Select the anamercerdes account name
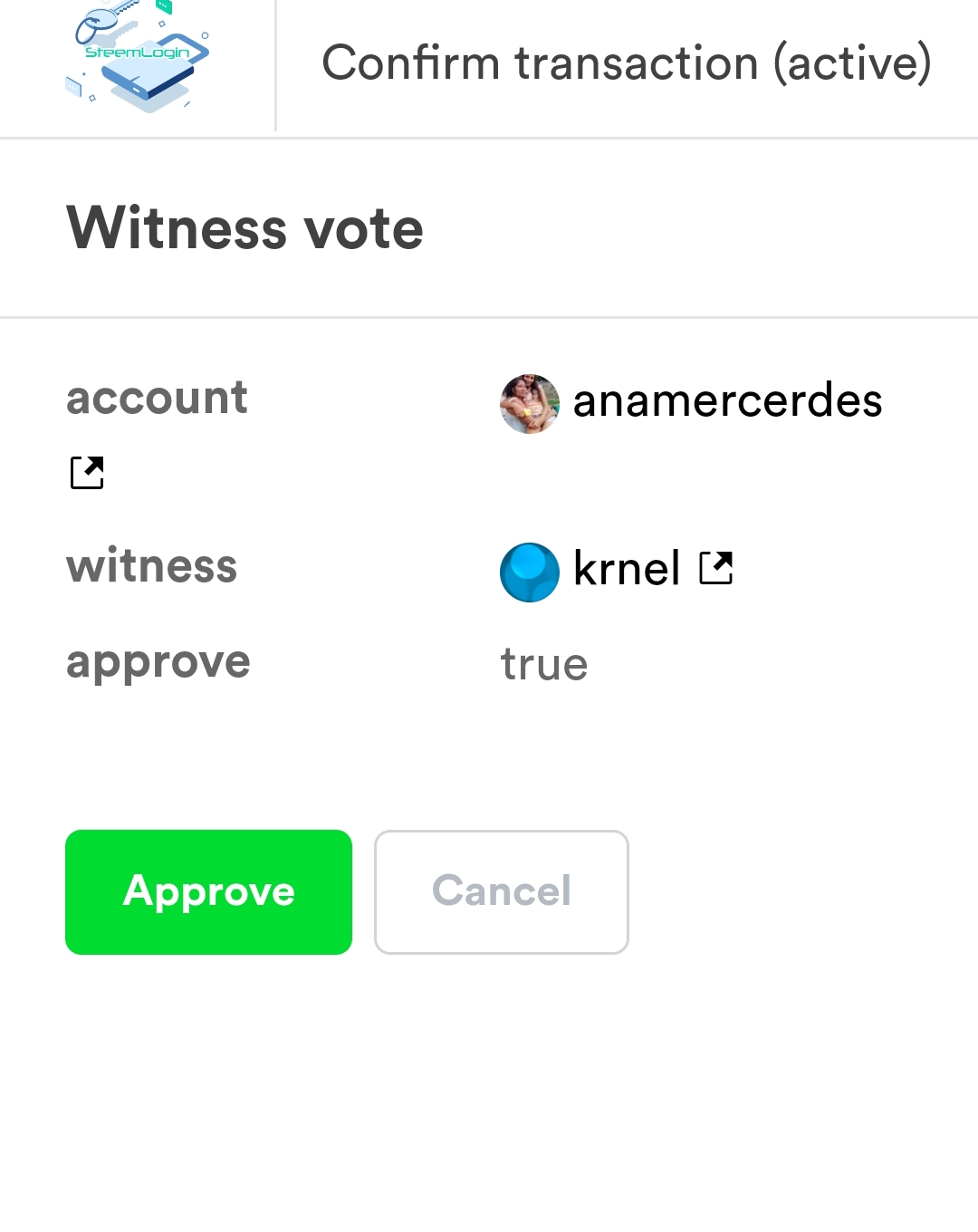The height and width of the screenshot is (1232, 978). [727, 400]
